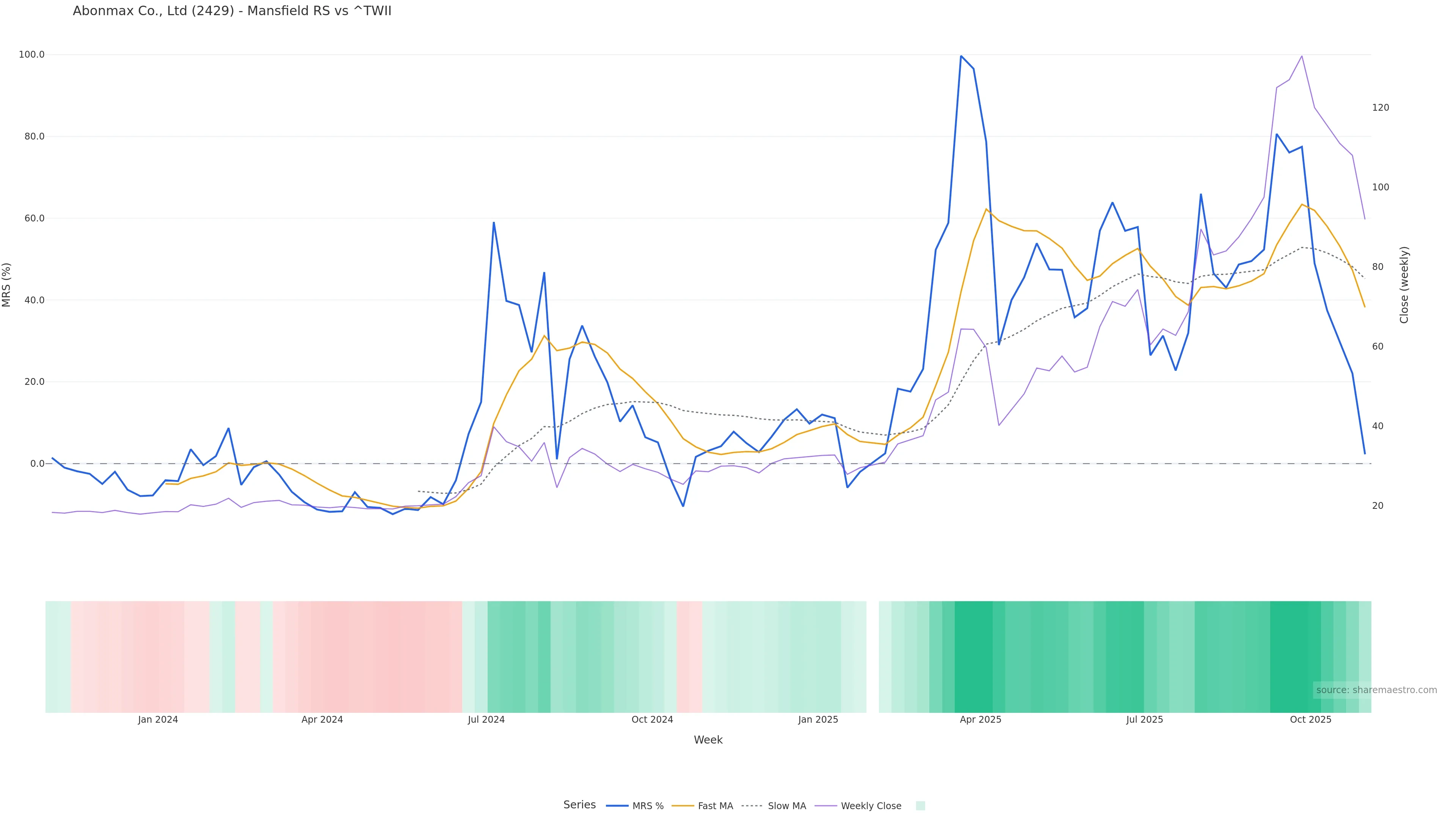Click the 100.0 MRS y-axis tick label
Image resolution: width=1456 pixels, height=819 pixels.
31,55
